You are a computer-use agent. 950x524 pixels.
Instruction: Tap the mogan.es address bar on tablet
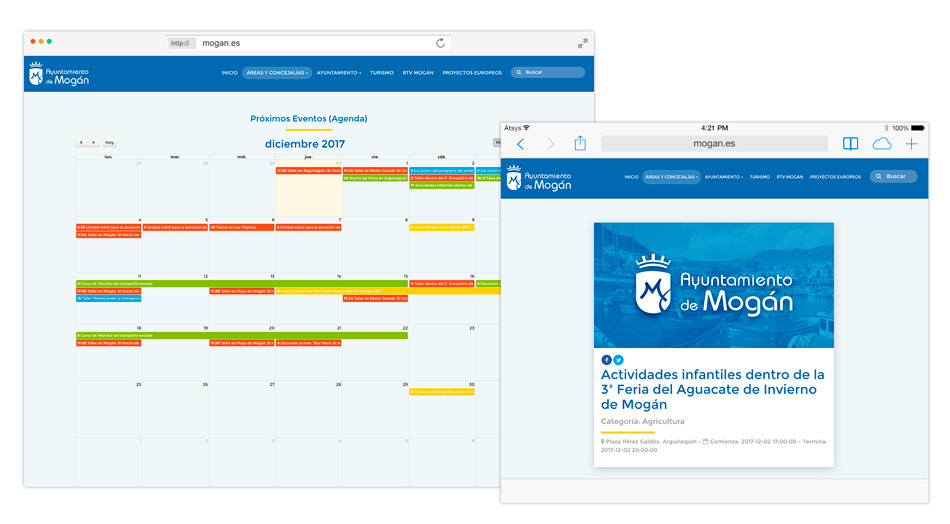coord(714,144)
